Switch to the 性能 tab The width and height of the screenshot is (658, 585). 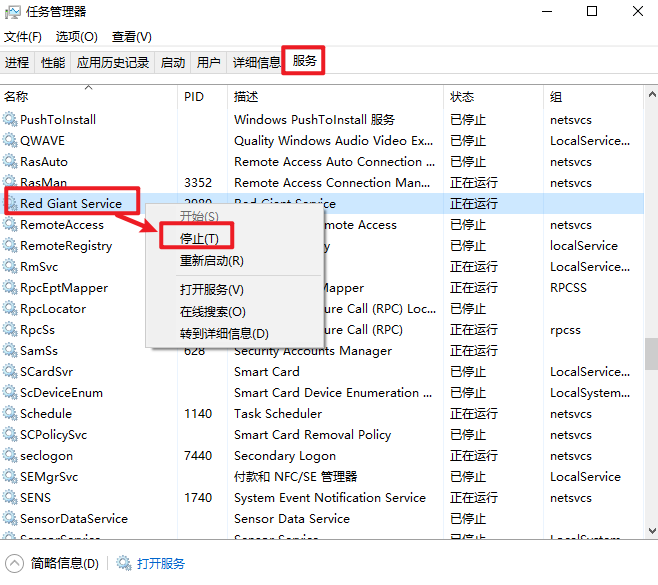tap(53, 62)
